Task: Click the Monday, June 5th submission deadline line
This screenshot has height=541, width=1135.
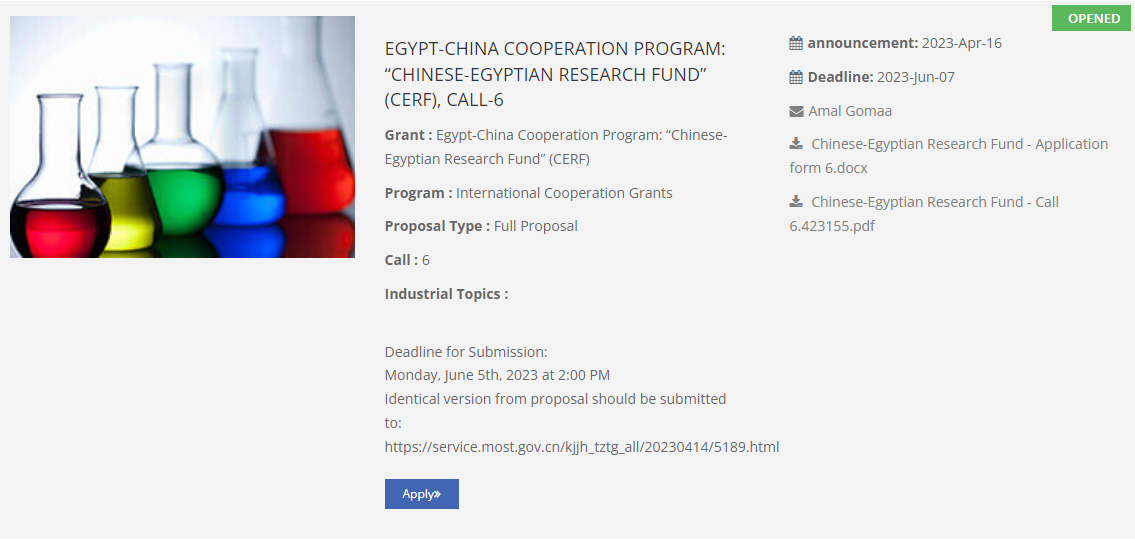Action: point(497,375)
